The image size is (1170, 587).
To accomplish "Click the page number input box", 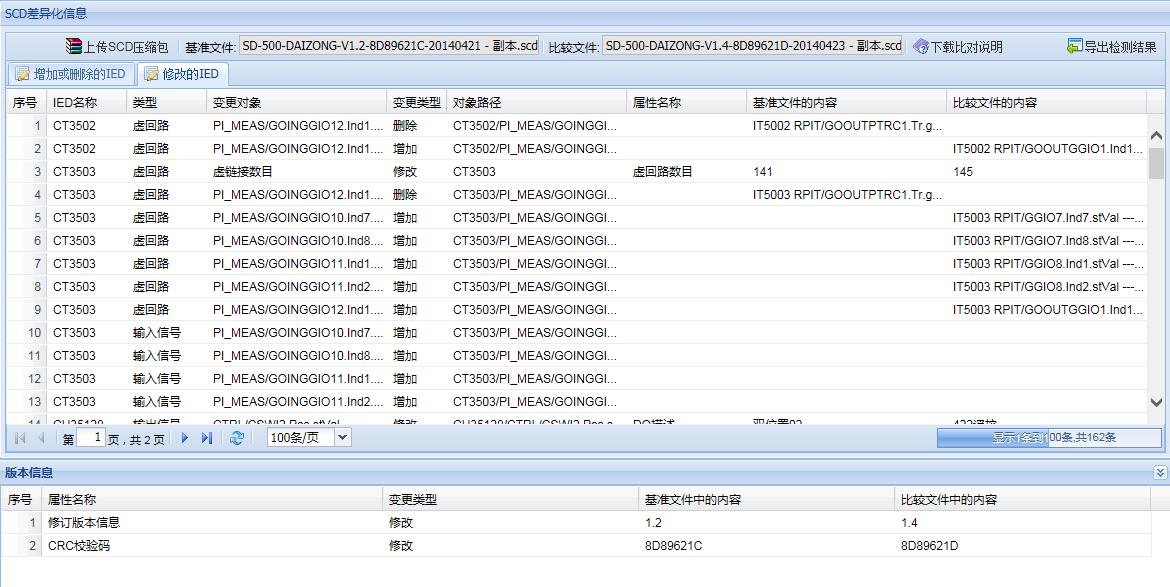I will (92, 438).
